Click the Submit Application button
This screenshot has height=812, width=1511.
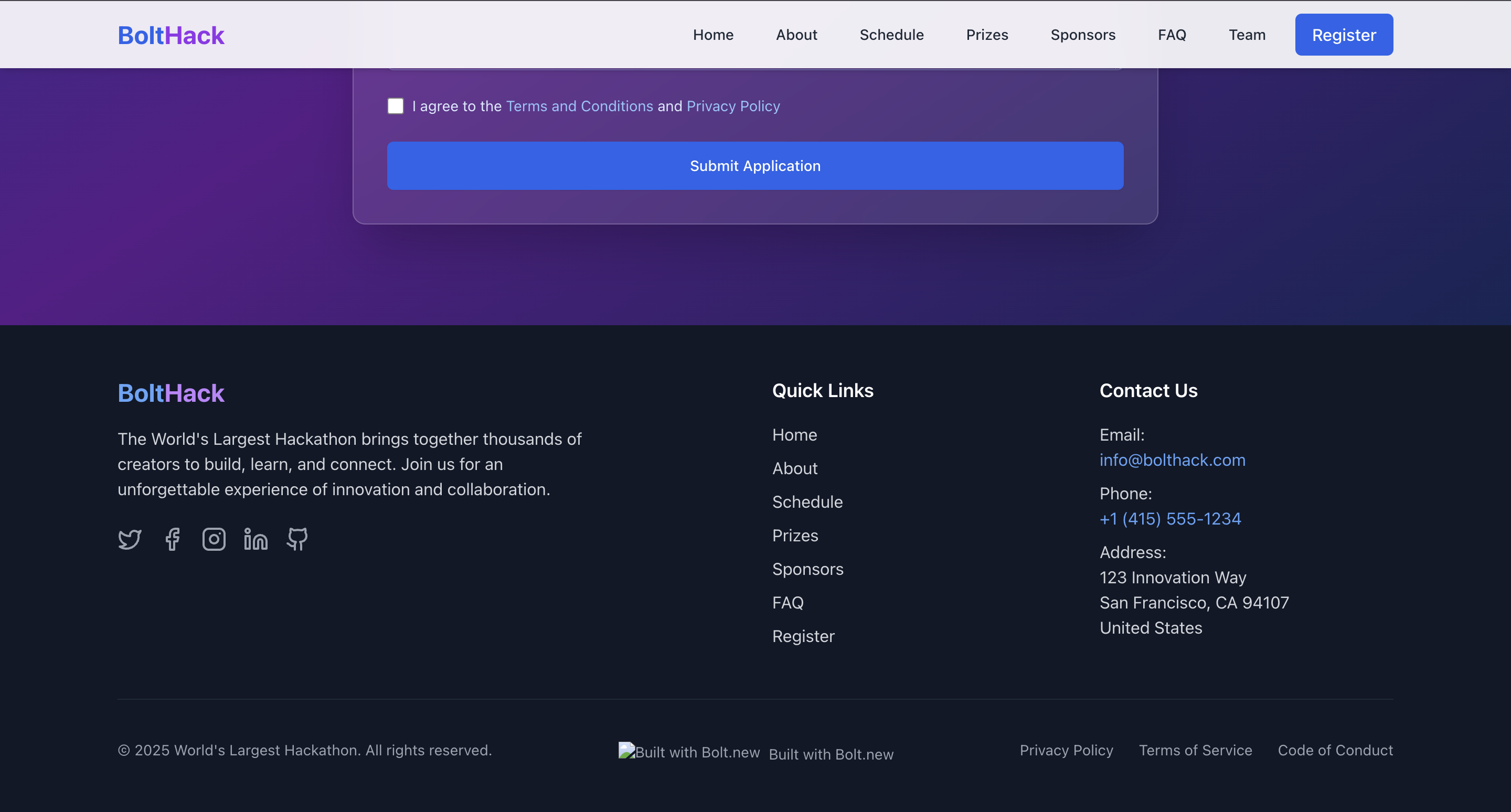755,166
